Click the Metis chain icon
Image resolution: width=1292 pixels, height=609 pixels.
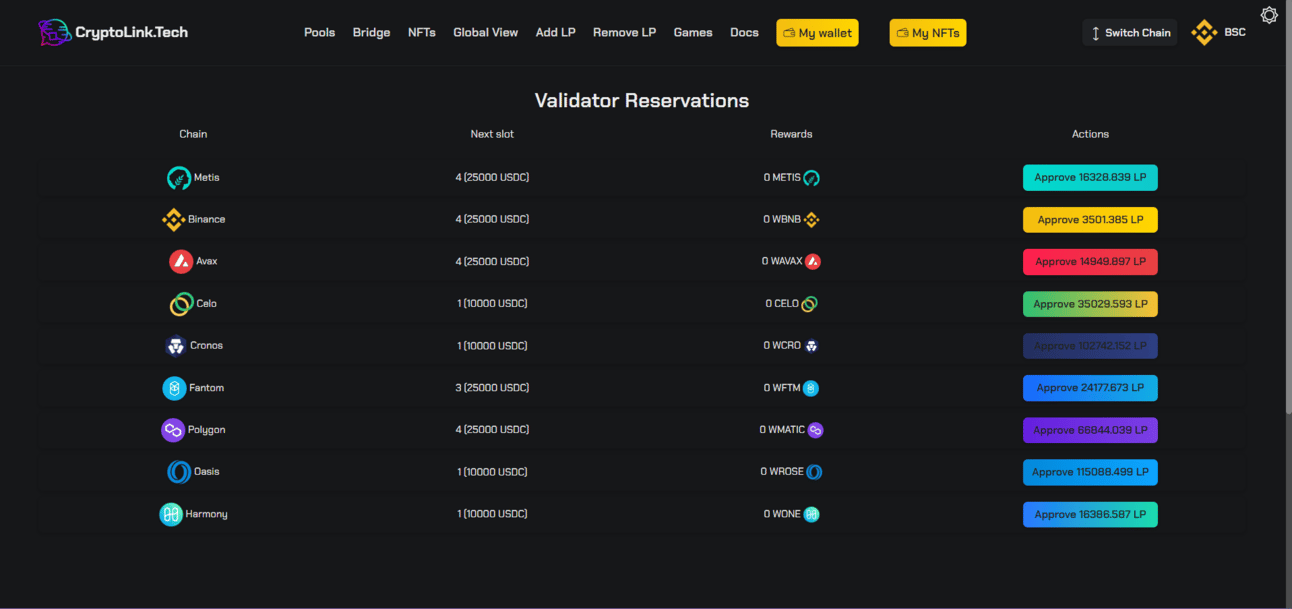tap(179, 178)
